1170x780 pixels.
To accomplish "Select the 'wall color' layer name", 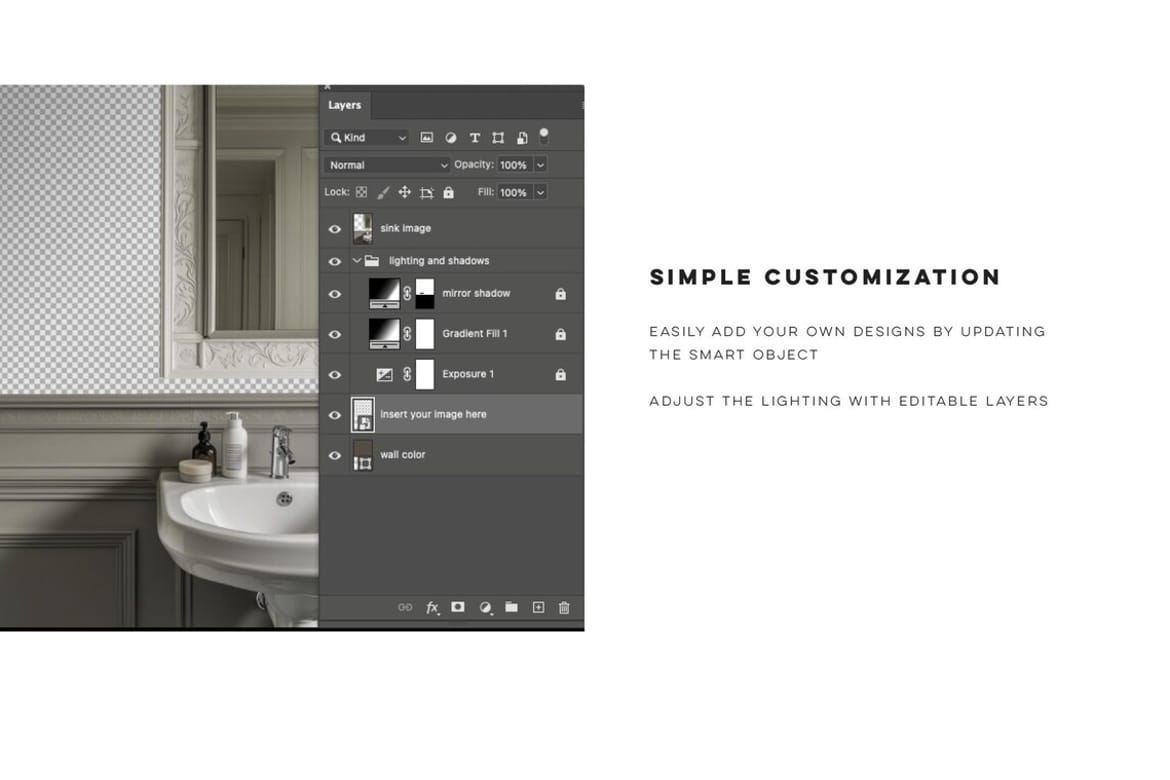I will click(403, 455).
